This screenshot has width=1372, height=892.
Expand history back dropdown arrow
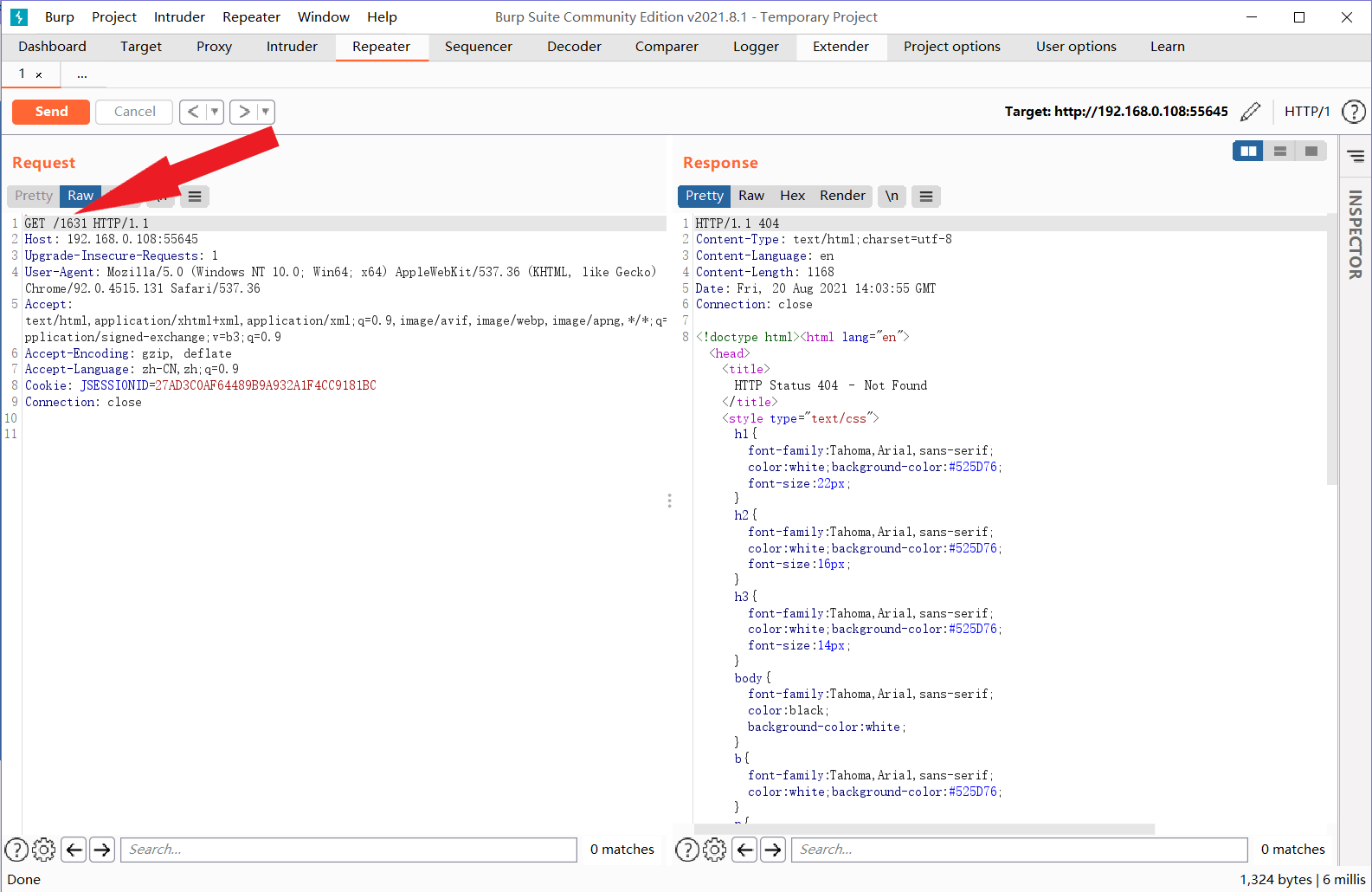click(x=215, y=112)
